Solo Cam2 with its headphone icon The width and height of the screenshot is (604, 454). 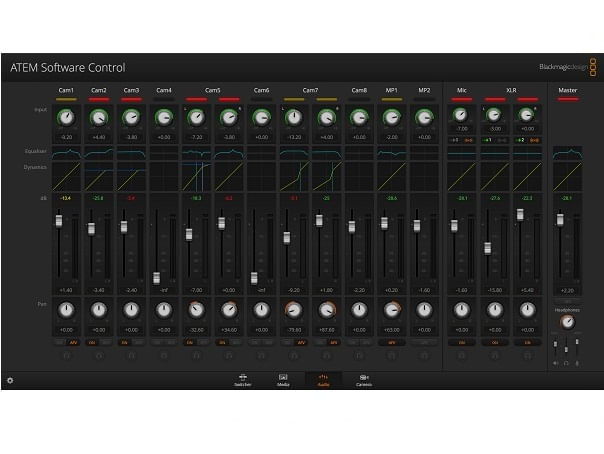pos(99,355)
